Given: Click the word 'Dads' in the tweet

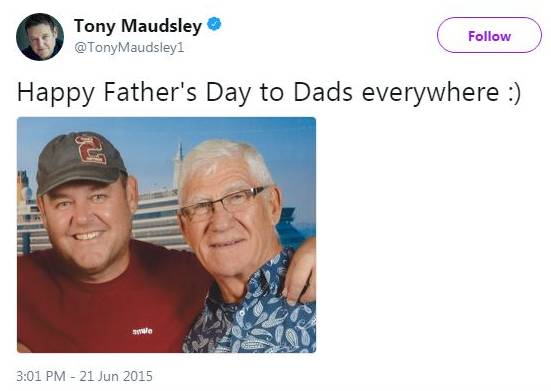Looking at the screenshot, I should (x=323, y=92).
